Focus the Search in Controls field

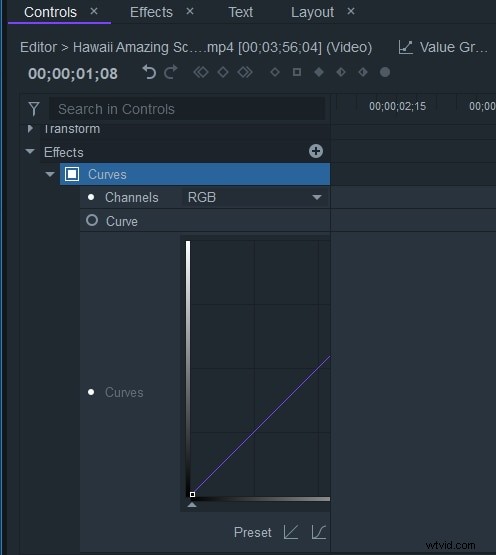pos(187,109)
